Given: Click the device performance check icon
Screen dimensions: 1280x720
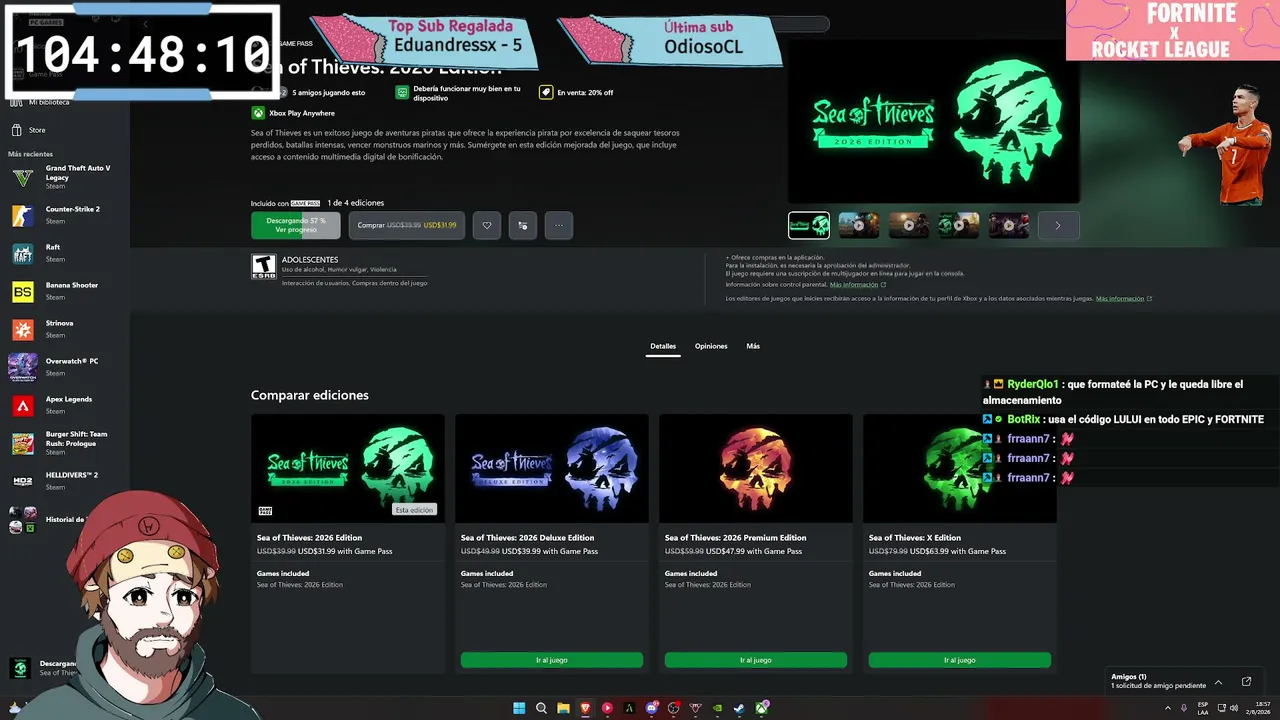Looking at the screenshot, I should [402, 92].
